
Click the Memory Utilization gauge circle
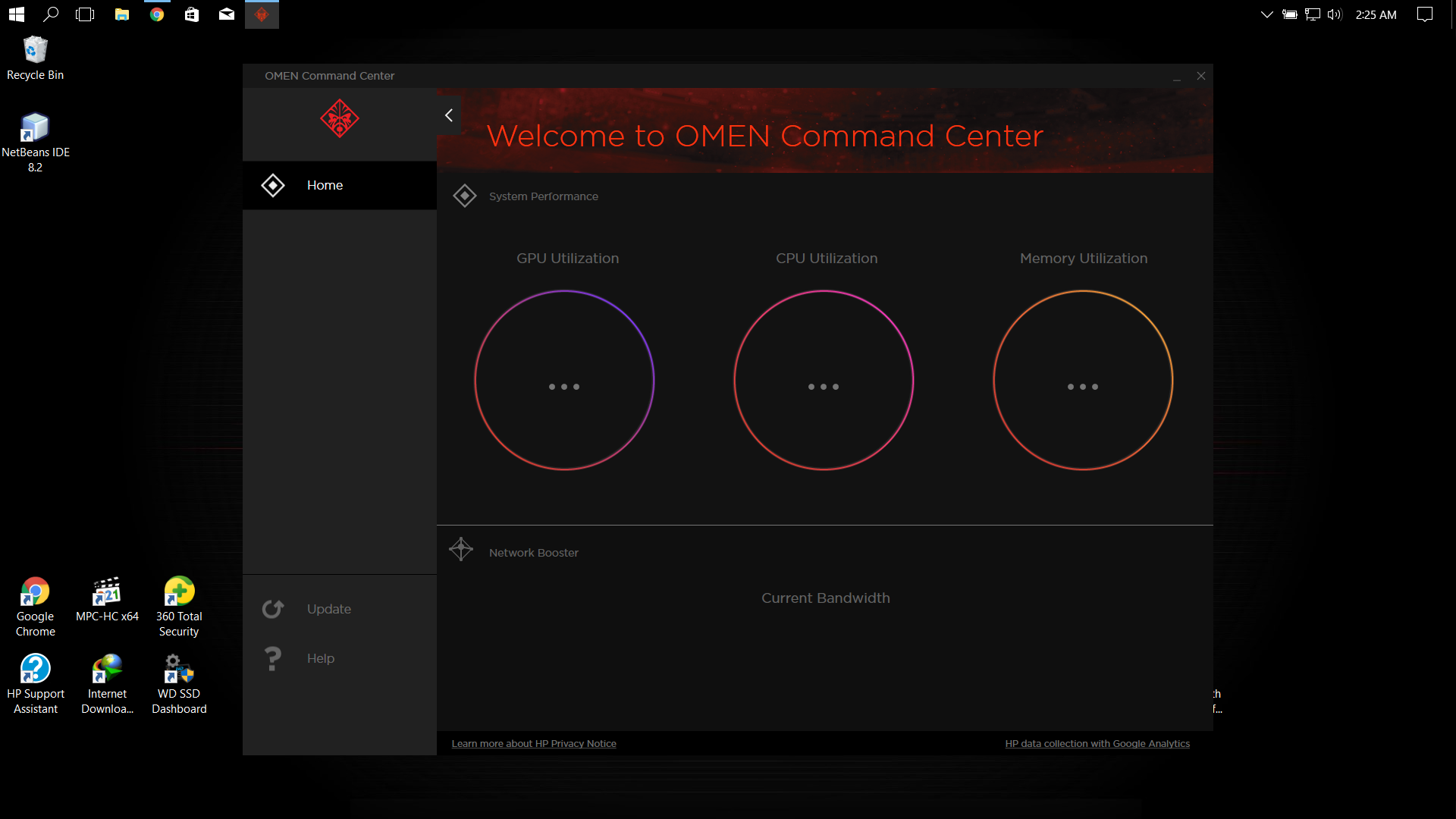click(x=1083, y=381)
